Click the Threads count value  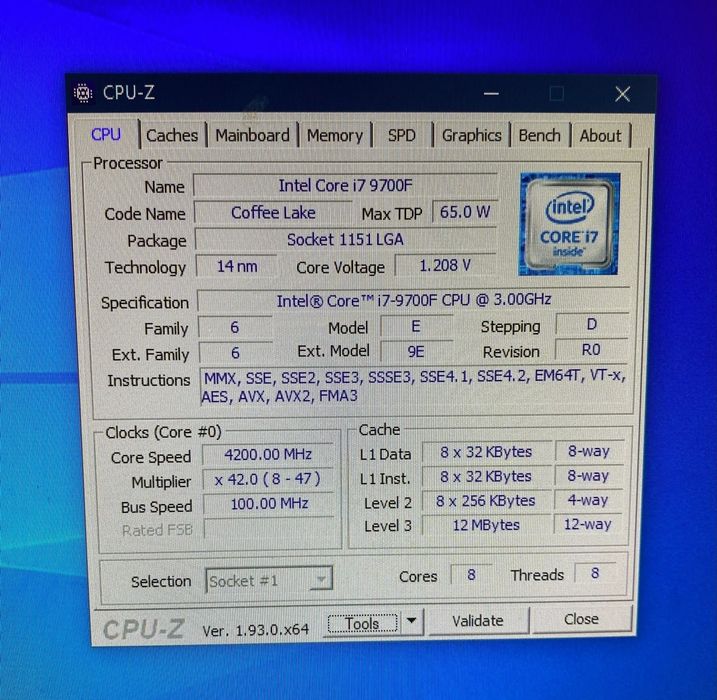595,573
